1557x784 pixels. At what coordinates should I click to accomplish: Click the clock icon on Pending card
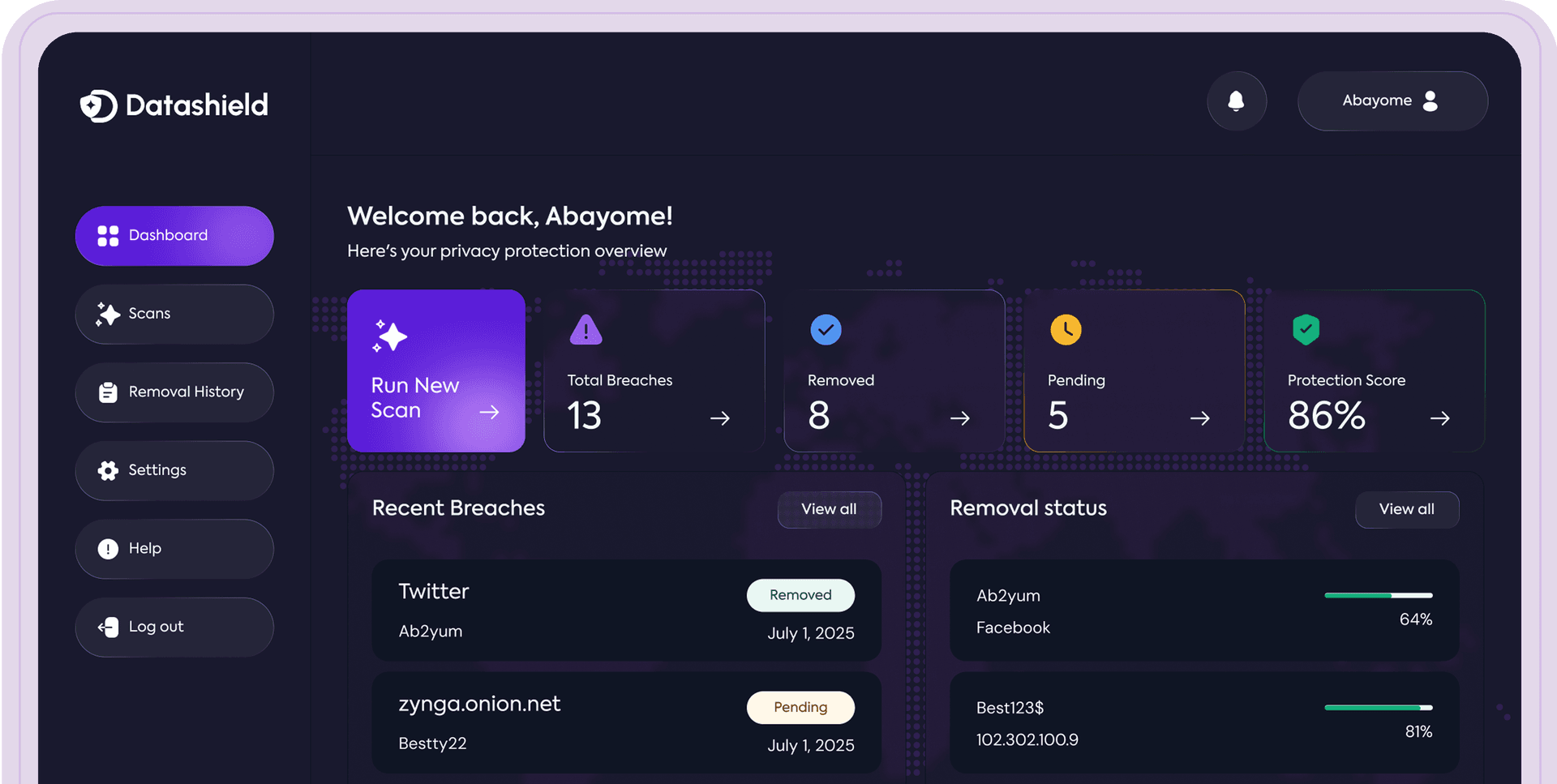(x=1066, y=329)
